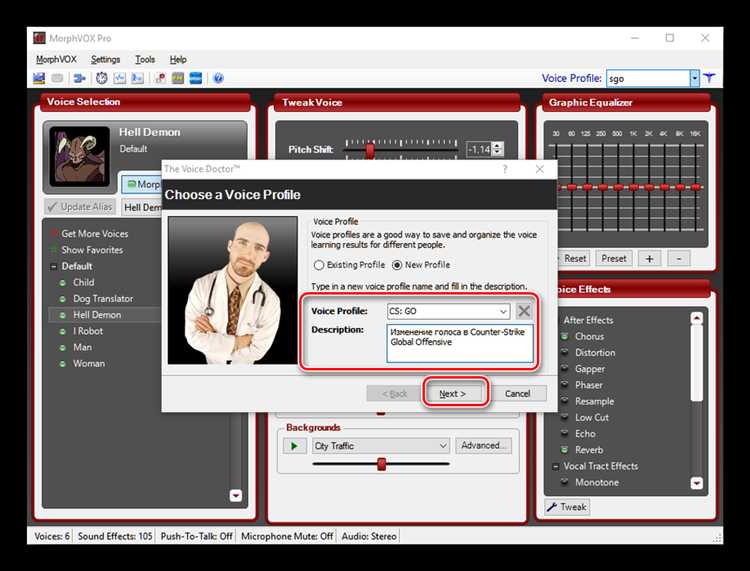Click the Advanced button in Backgrounds
Viewport: 750px width, 571px height.
click(x=483, y=446)
